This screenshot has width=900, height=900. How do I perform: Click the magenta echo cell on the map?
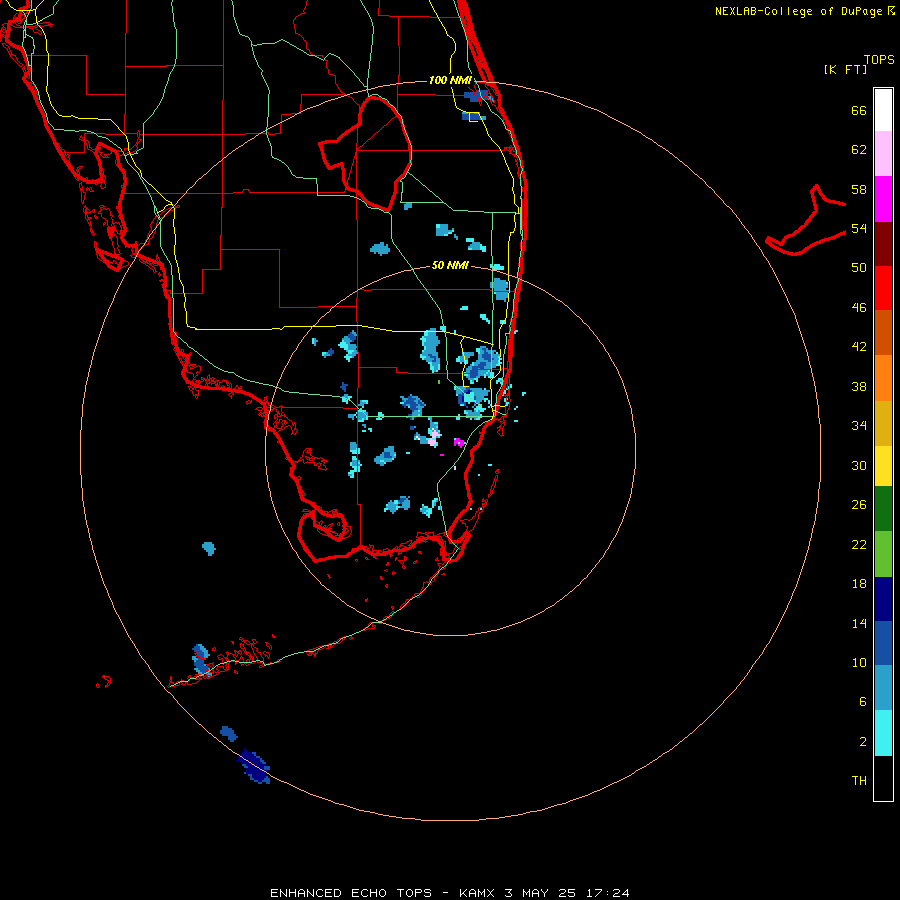coord(459,442)
